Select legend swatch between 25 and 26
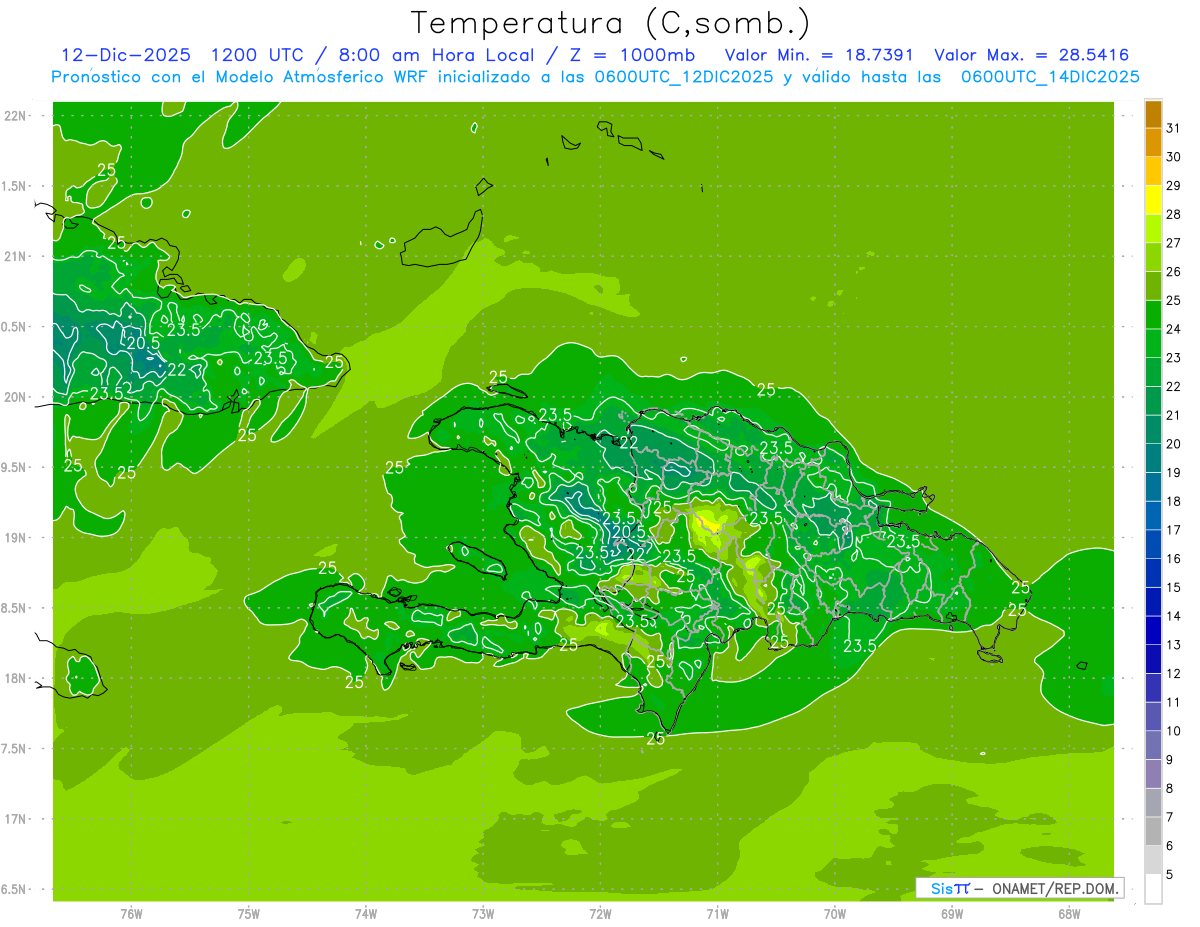 [x=1153, y=286]
